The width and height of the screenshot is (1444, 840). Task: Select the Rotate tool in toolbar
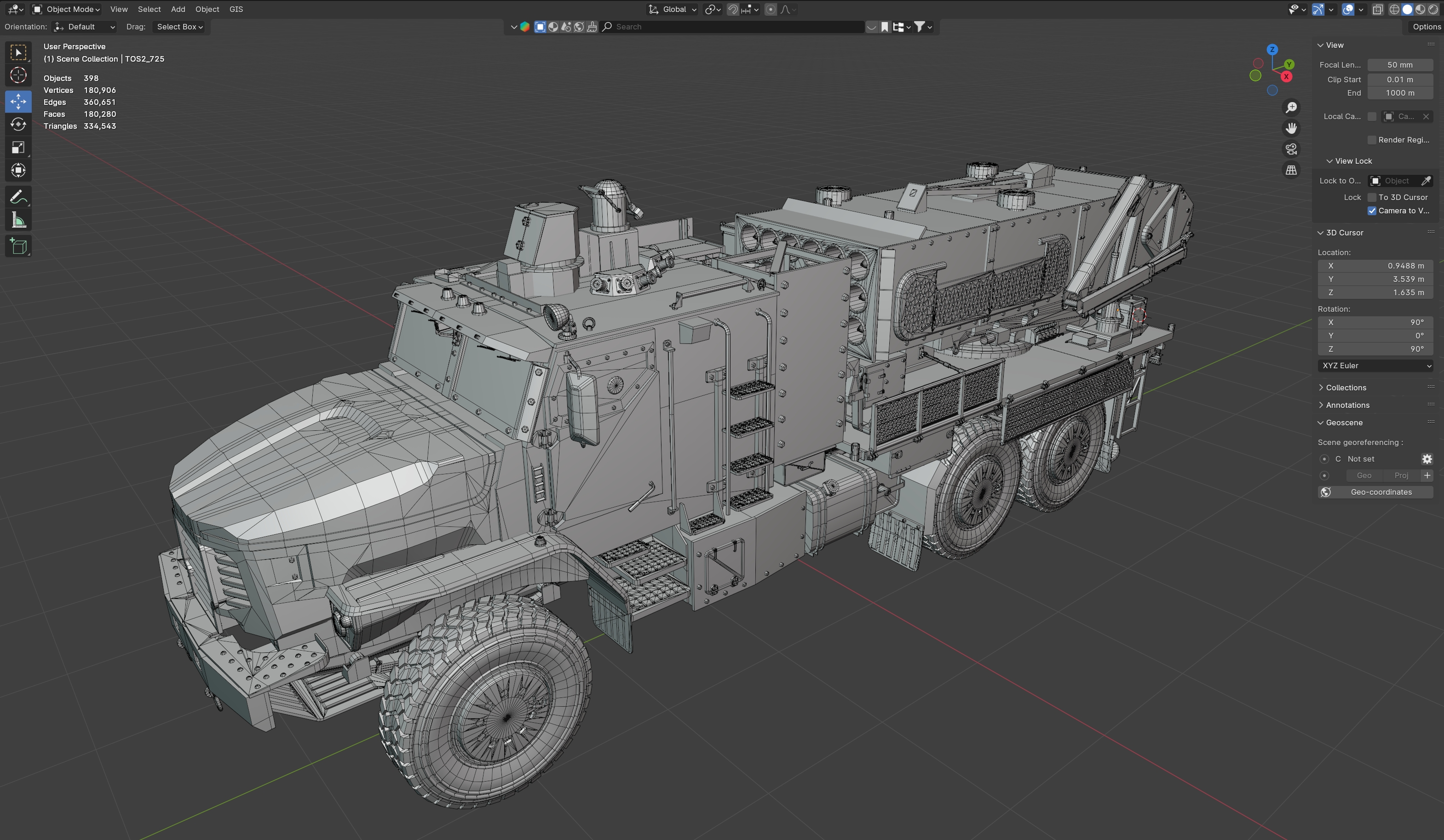[18, 124]
